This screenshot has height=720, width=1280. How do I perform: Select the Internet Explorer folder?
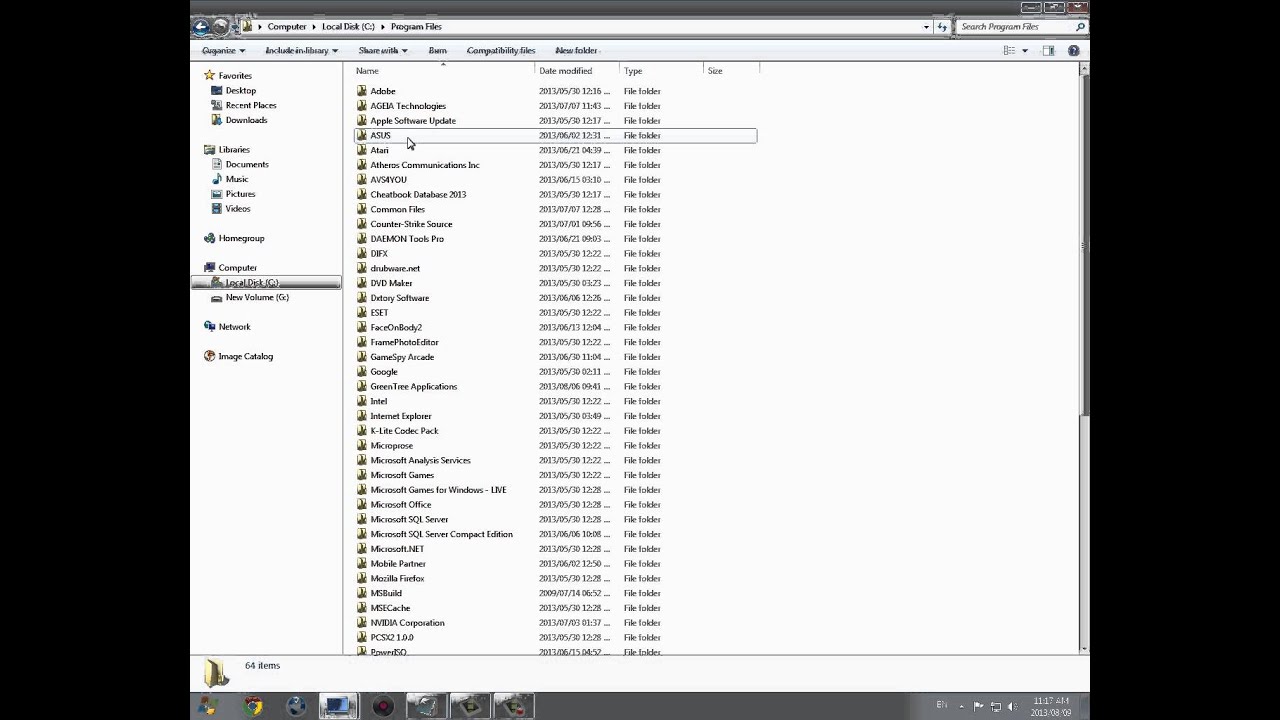(401, 416)
